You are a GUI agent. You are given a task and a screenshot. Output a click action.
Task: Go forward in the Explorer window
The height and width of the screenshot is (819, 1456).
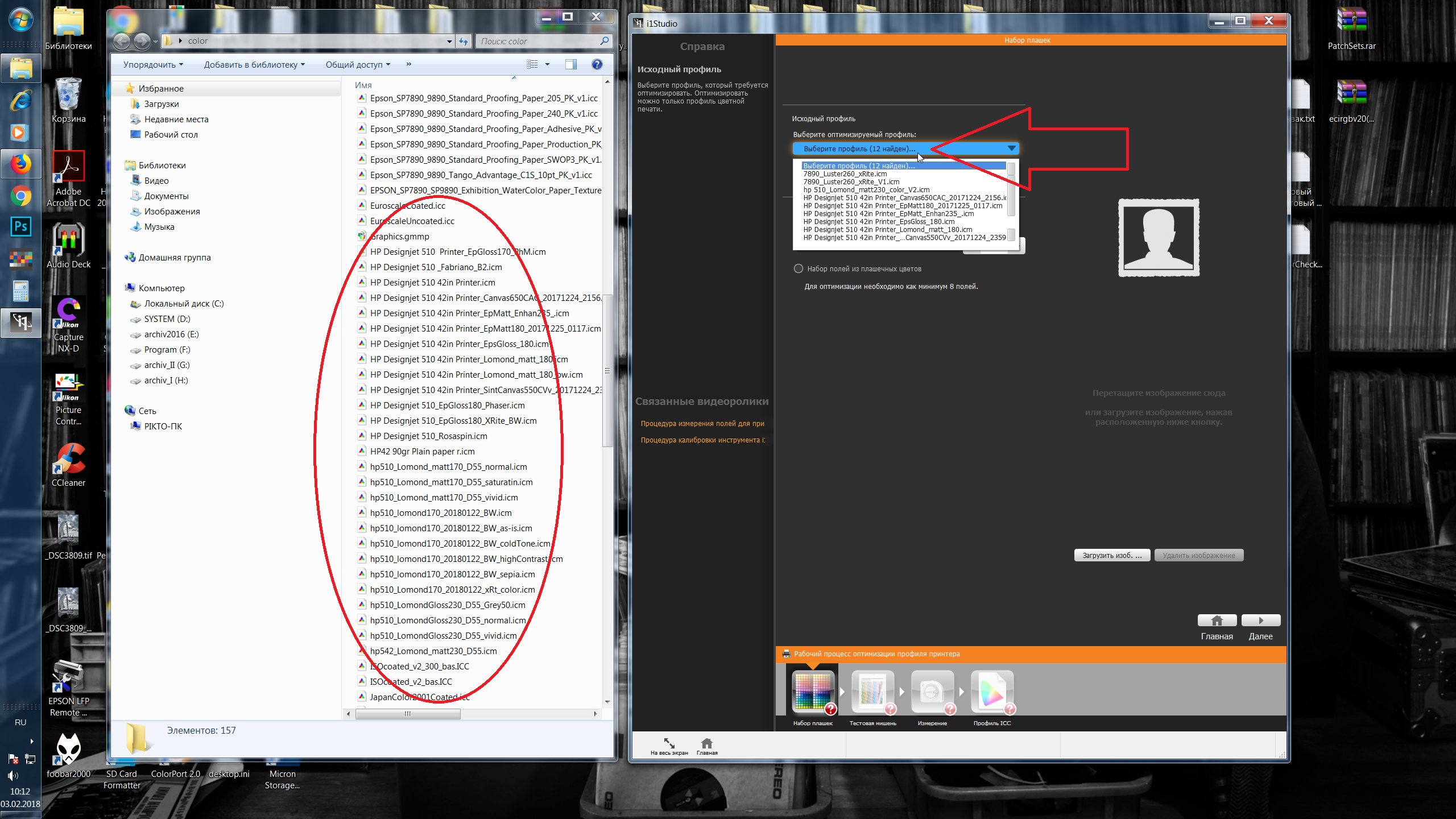tap(142, 41)
